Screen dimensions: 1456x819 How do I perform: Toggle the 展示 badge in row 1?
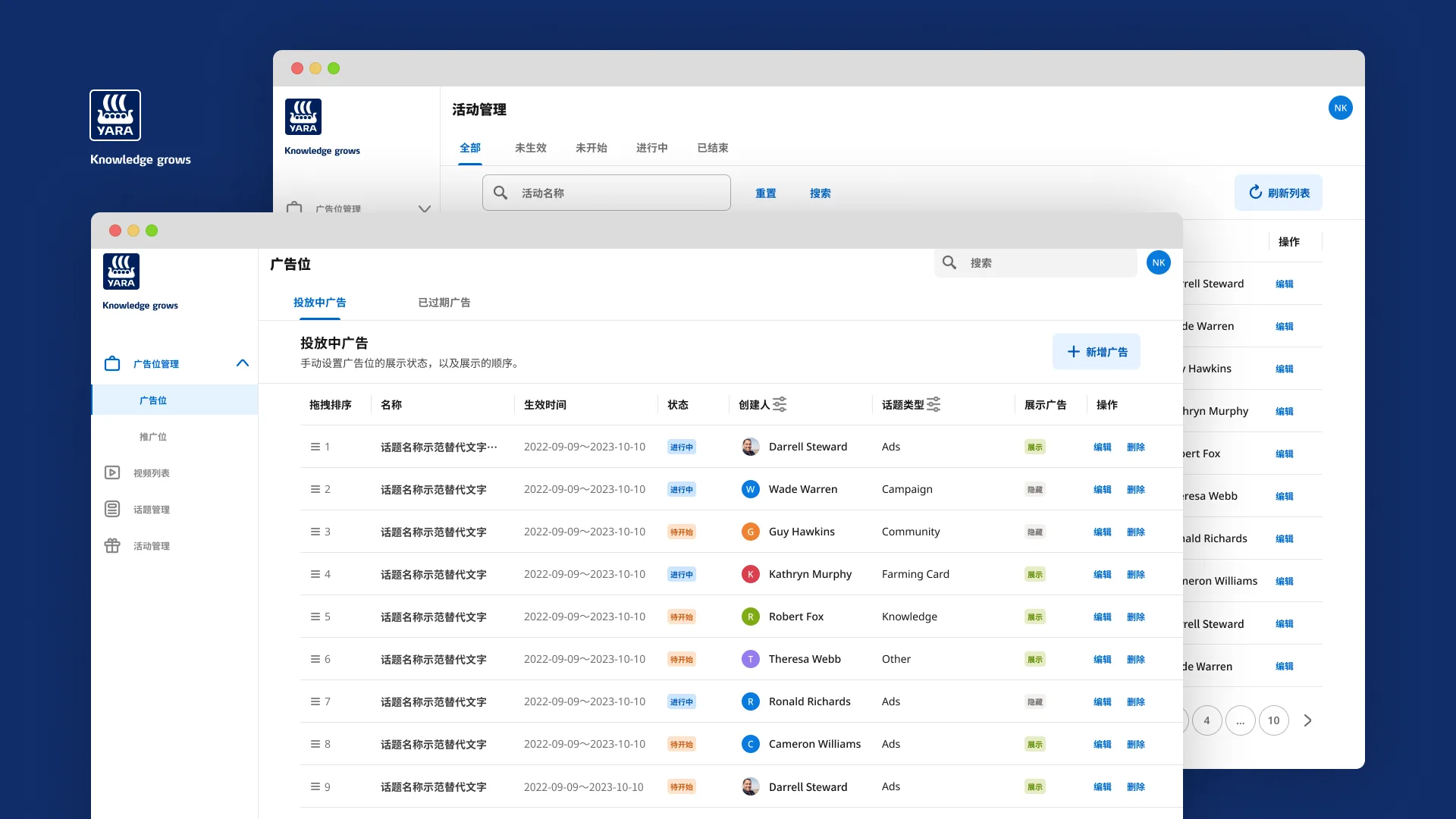tap(1035, 447)
